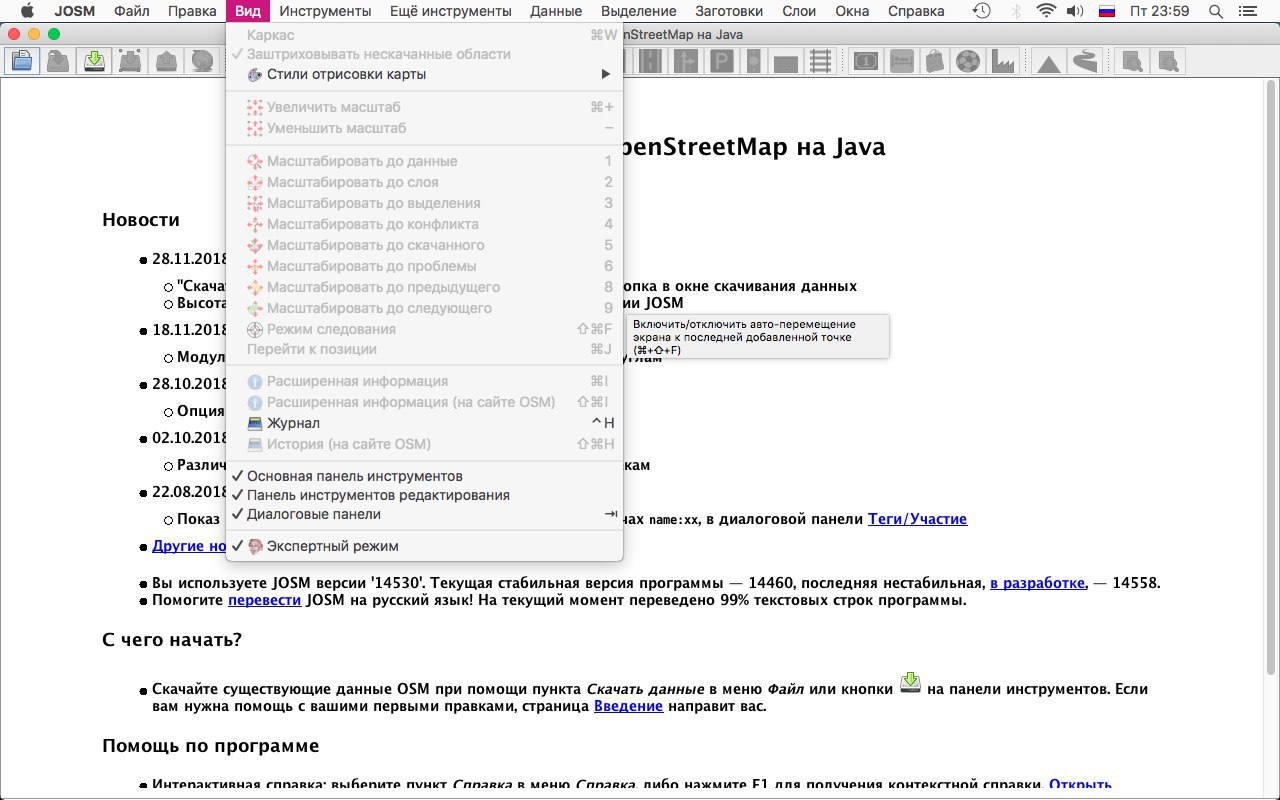Viewport: 1280px width, 800px height.
Task: Select the road preset icon
Action: click(649, 62)
